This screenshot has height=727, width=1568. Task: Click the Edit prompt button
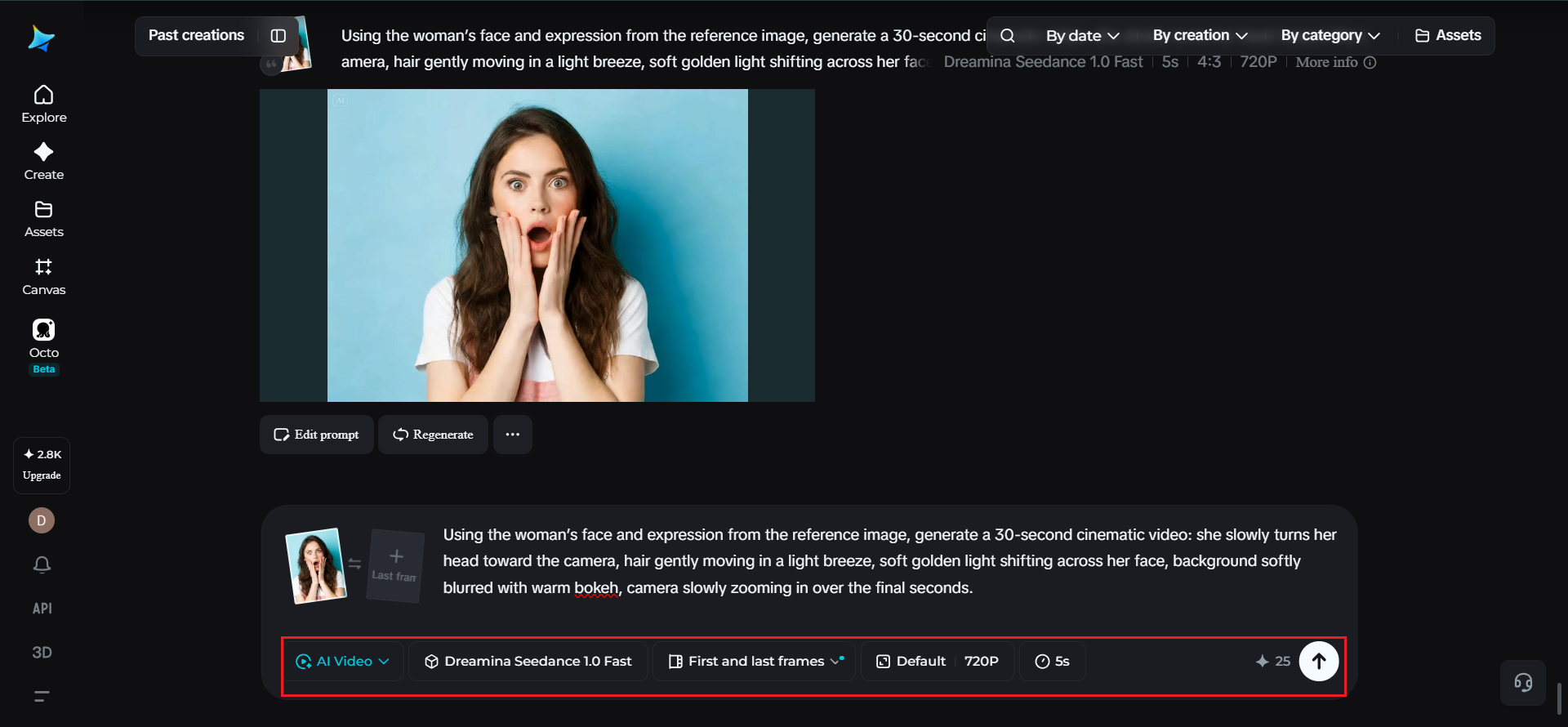point(317,435)
